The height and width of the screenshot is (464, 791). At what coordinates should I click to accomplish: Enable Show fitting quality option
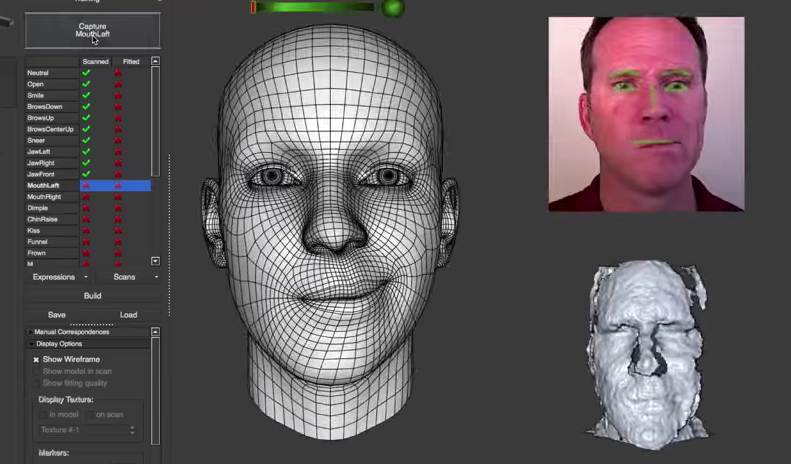pyautogui.click(x=36, y=383)
